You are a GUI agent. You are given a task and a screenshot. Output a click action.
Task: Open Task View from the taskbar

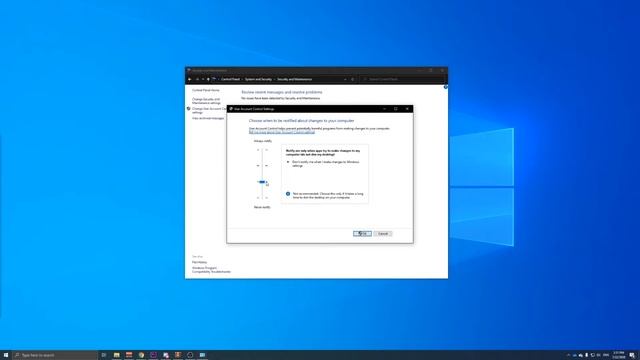pos(104,355)
